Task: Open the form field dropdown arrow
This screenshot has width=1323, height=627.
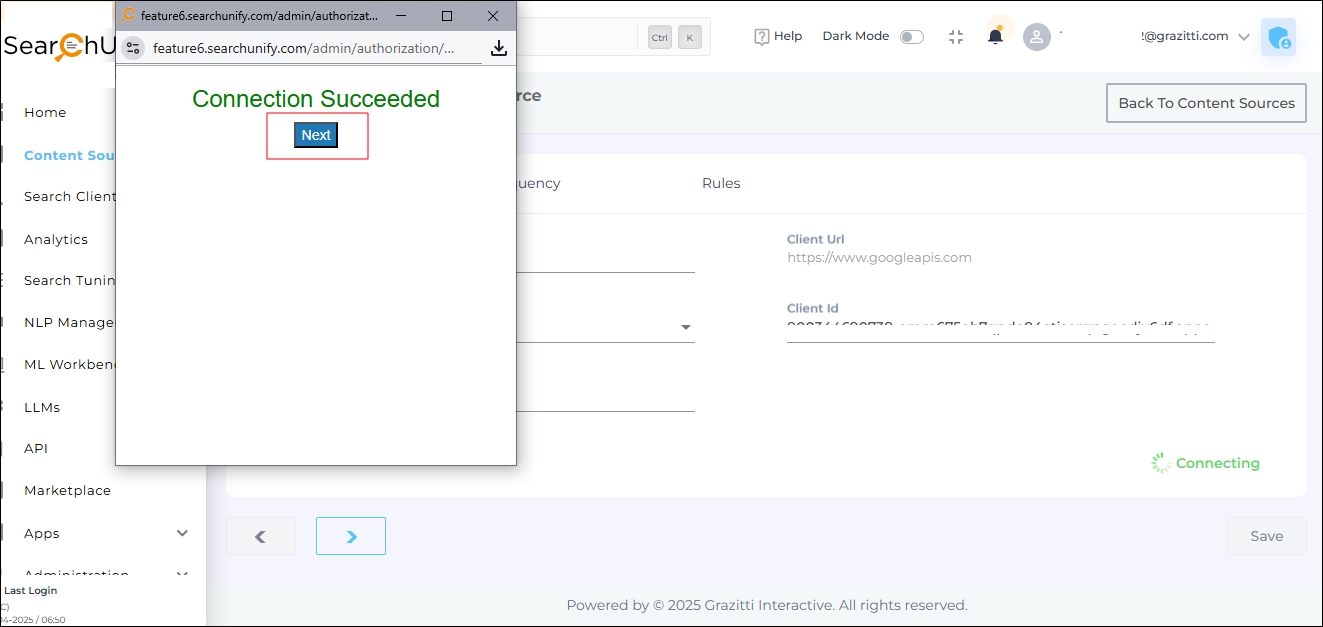Action: (686, 327)
